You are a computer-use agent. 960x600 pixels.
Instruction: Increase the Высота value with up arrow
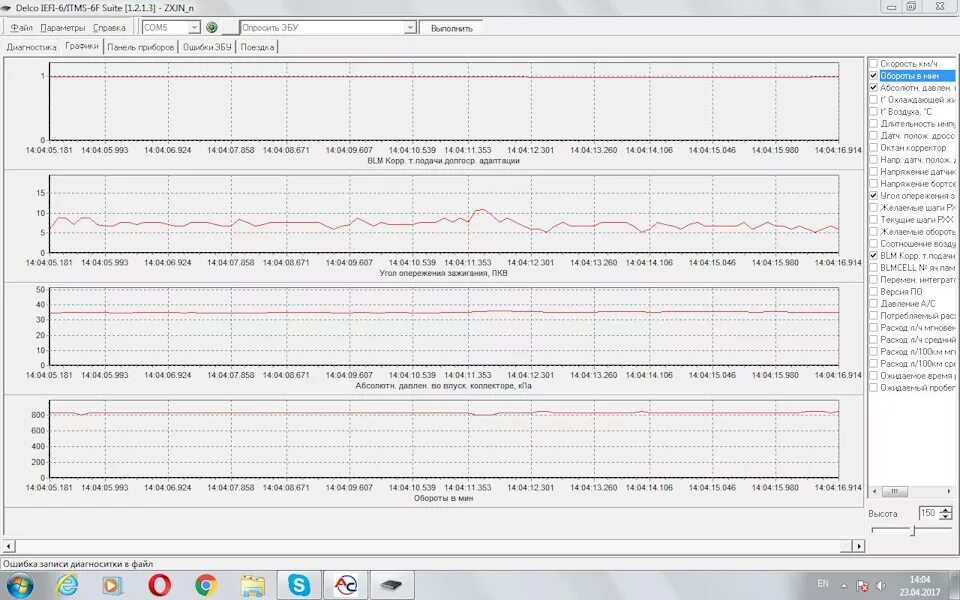pos(946,510)
